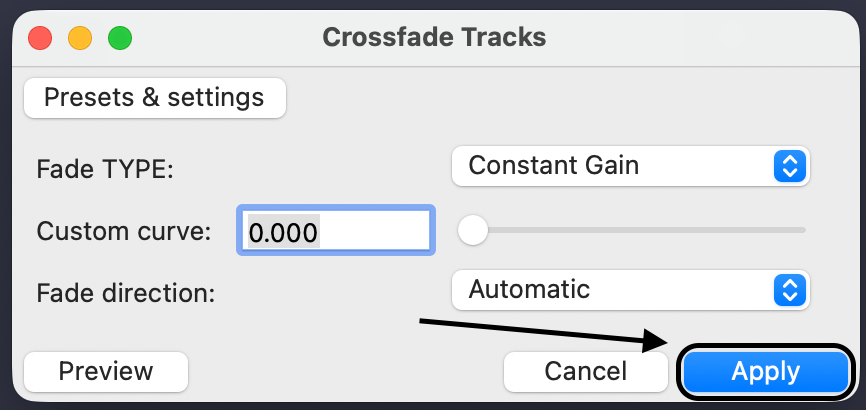This screenshot has width=866, height=410.
Task: Click the Custom curve slider handle
Action: 472,231
